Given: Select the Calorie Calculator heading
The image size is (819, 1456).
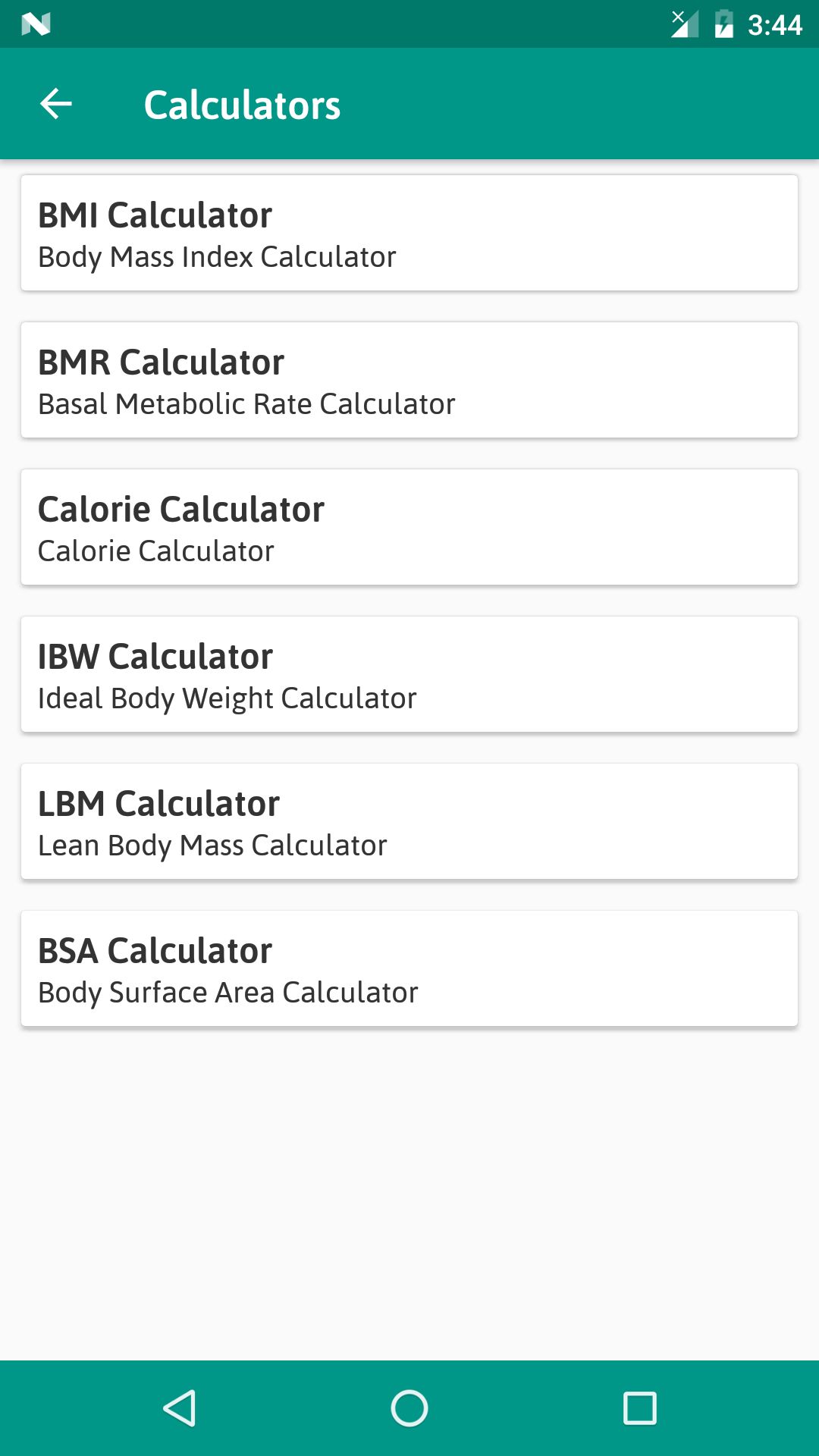Looking at the screenshot, I should [181, 510].
